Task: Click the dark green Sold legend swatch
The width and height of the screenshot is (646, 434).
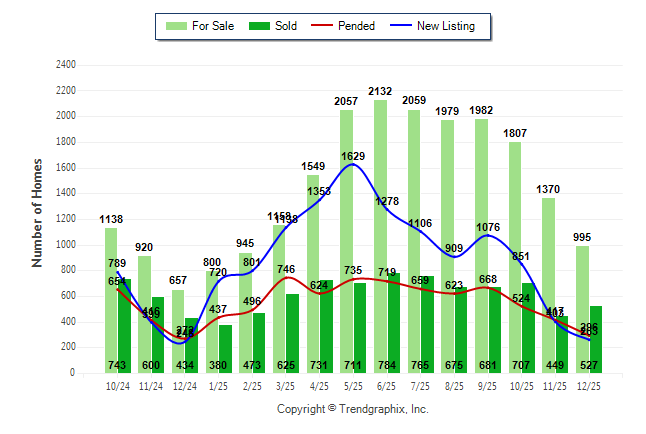Action: click(260, 26)
